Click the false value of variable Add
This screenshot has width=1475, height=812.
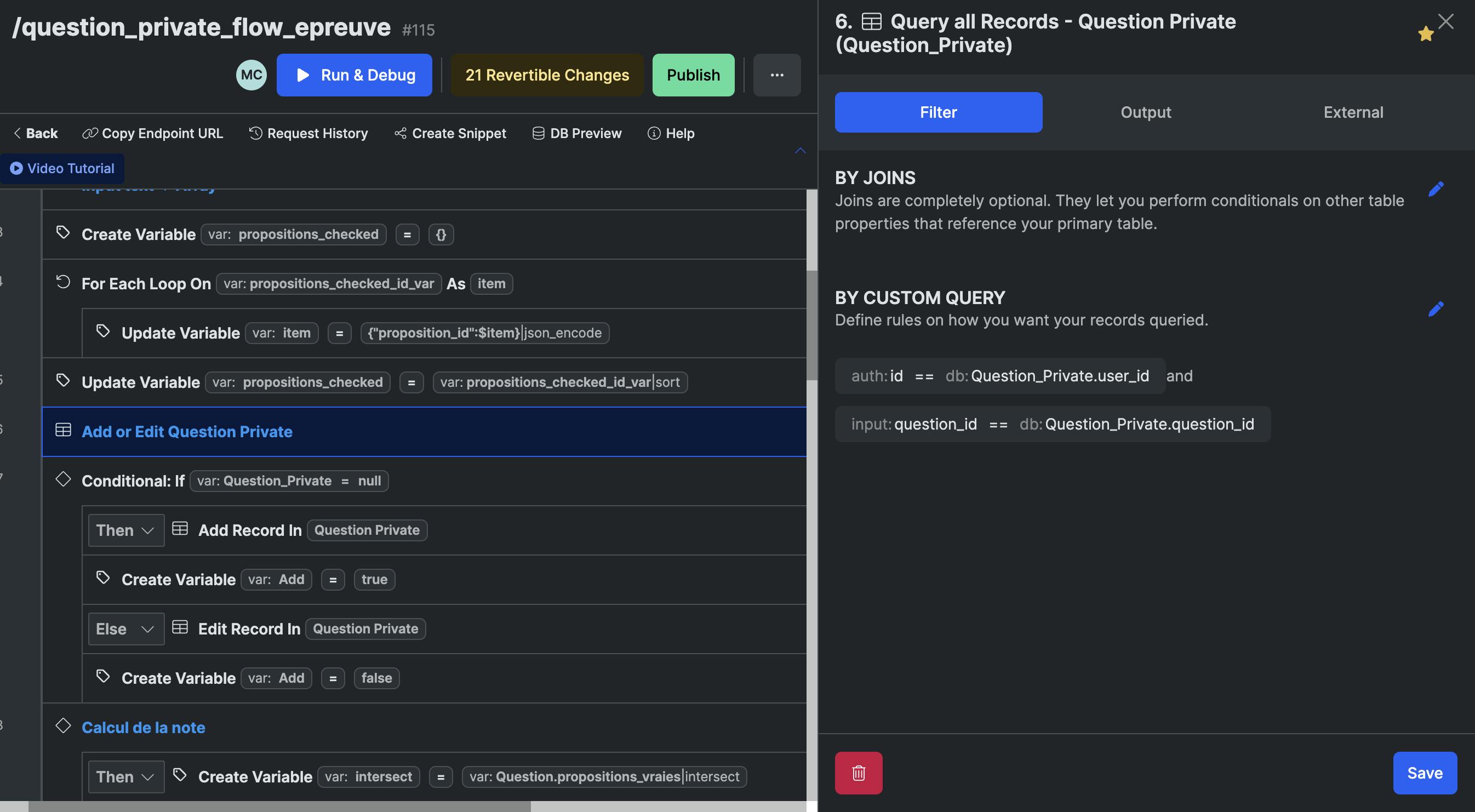coord(377,678)
